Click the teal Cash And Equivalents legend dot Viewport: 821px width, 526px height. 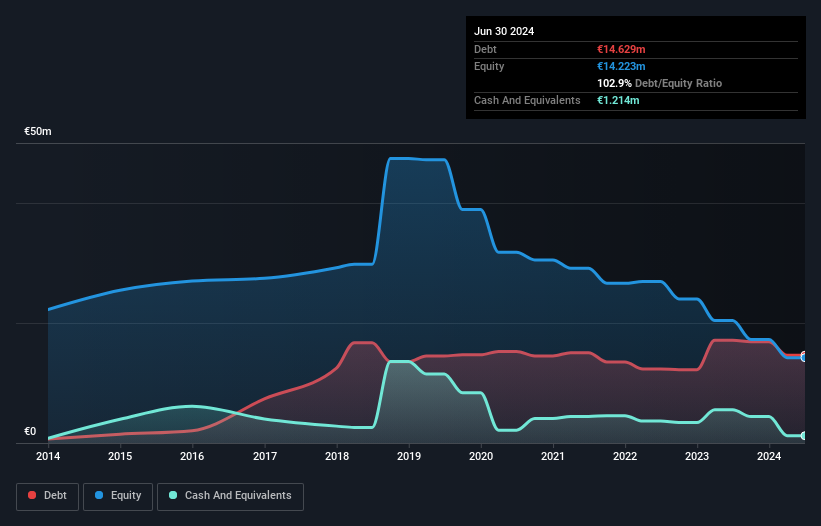[173, 495]
